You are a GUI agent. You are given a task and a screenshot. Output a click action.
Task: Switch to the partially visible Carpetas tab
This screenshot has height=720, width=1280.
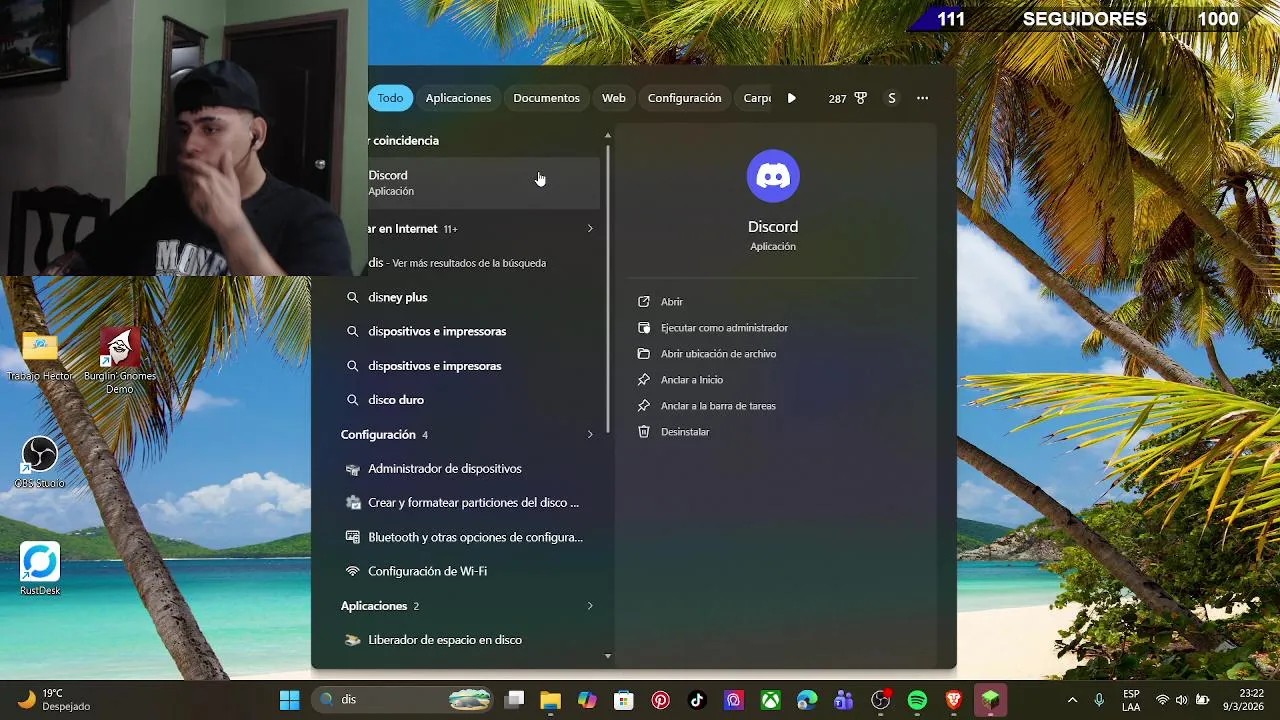click(757, 98)
